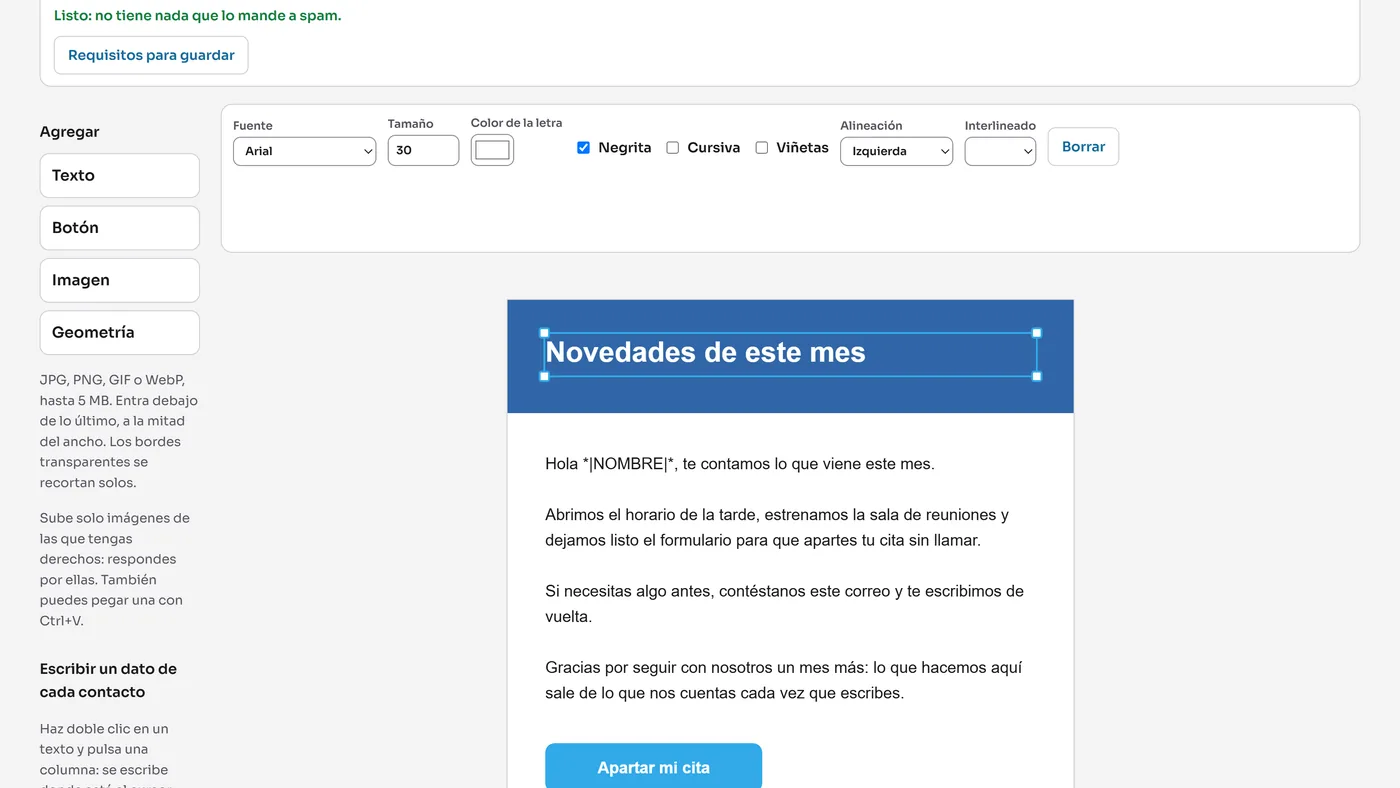This screenshot has height=788, width=1400.
Task: Open the Requisitos para guardar panel
Action: (x=151, y=55)
